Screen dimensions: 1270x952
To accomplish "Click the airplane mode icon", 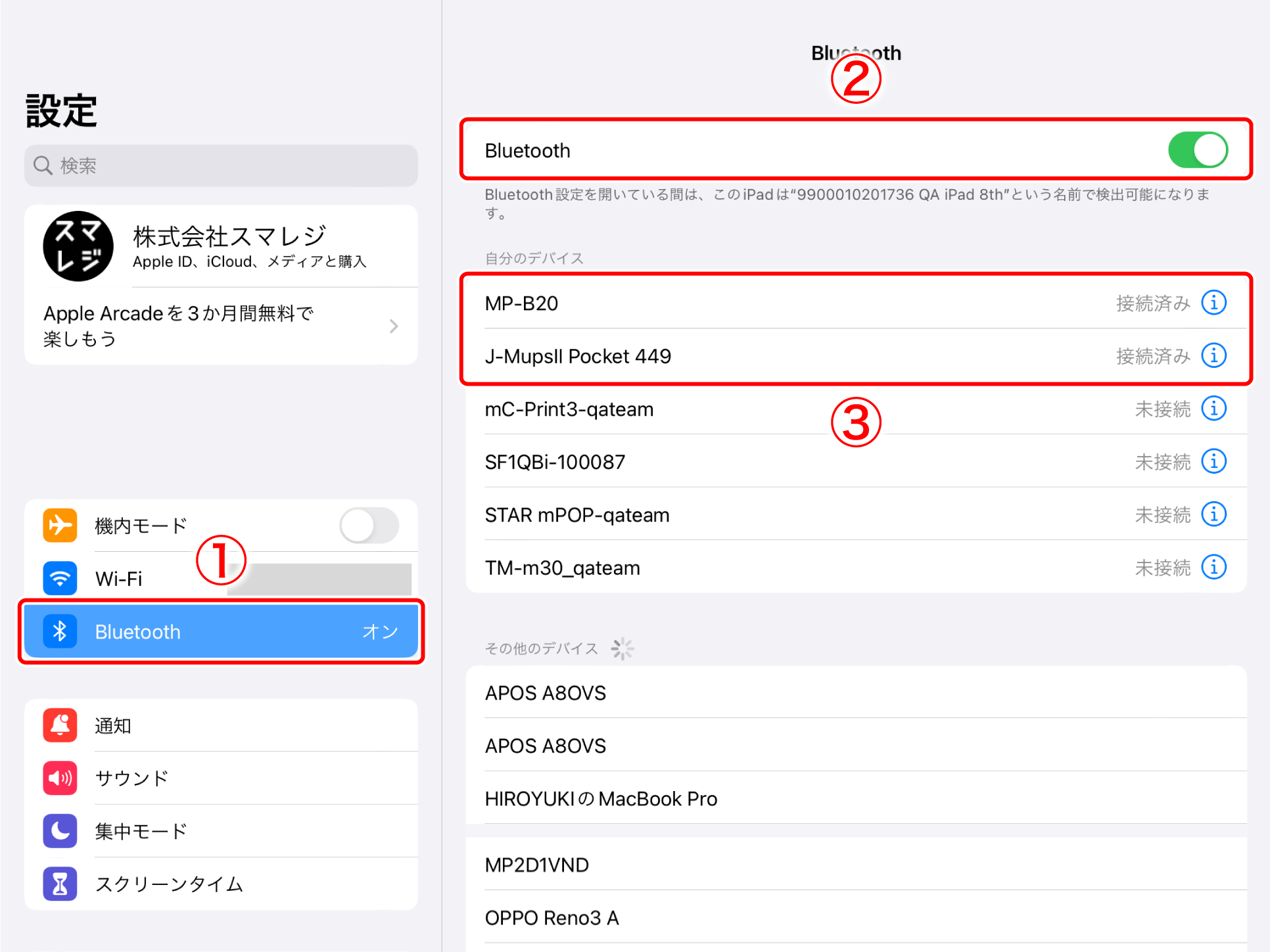I will pos(60,526).
